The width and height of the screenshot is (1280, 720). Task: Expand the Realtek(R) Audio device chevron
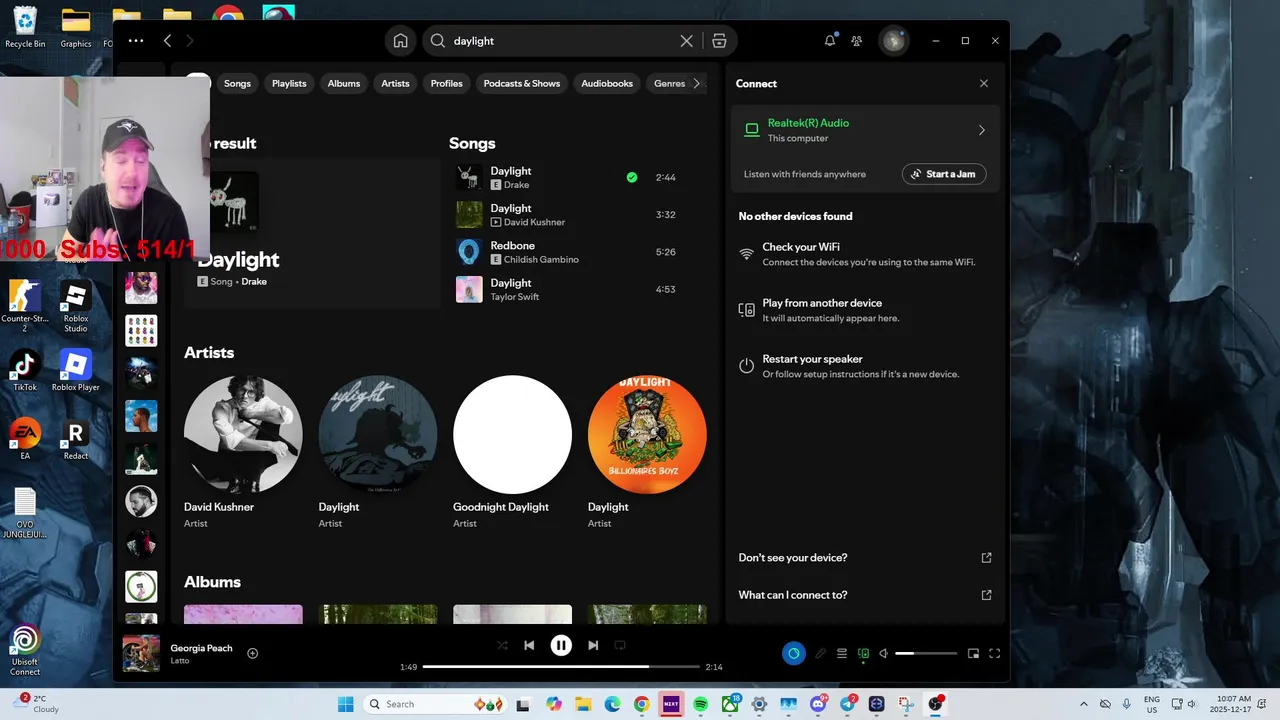tap(981, 130)
